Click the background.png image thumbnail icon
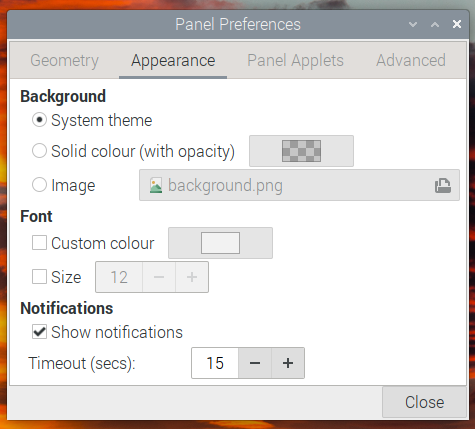The image size is (475, 429). 156,185
